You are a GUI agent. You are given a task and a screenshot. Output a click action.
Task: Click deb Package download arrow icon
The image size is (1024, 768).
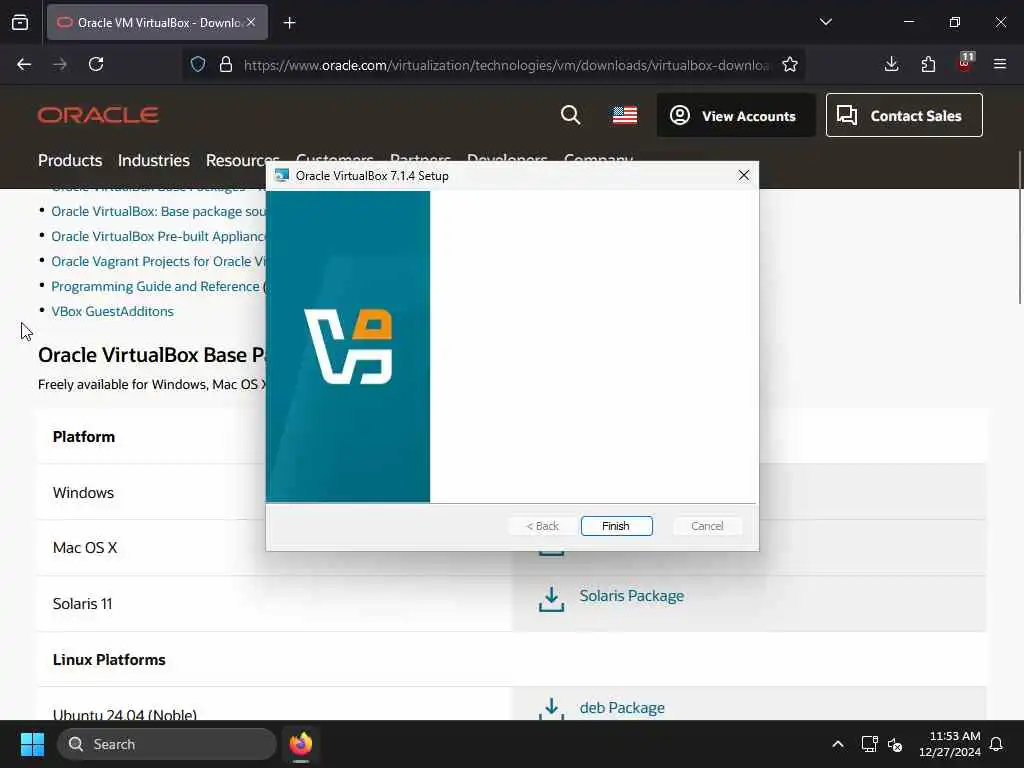[x=551, y=708]
